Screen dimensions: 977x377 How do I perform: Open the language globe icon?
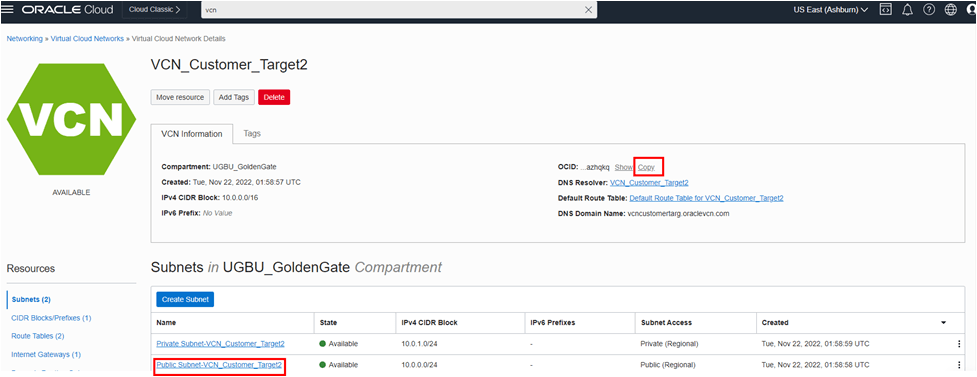(x=951, y=10)
